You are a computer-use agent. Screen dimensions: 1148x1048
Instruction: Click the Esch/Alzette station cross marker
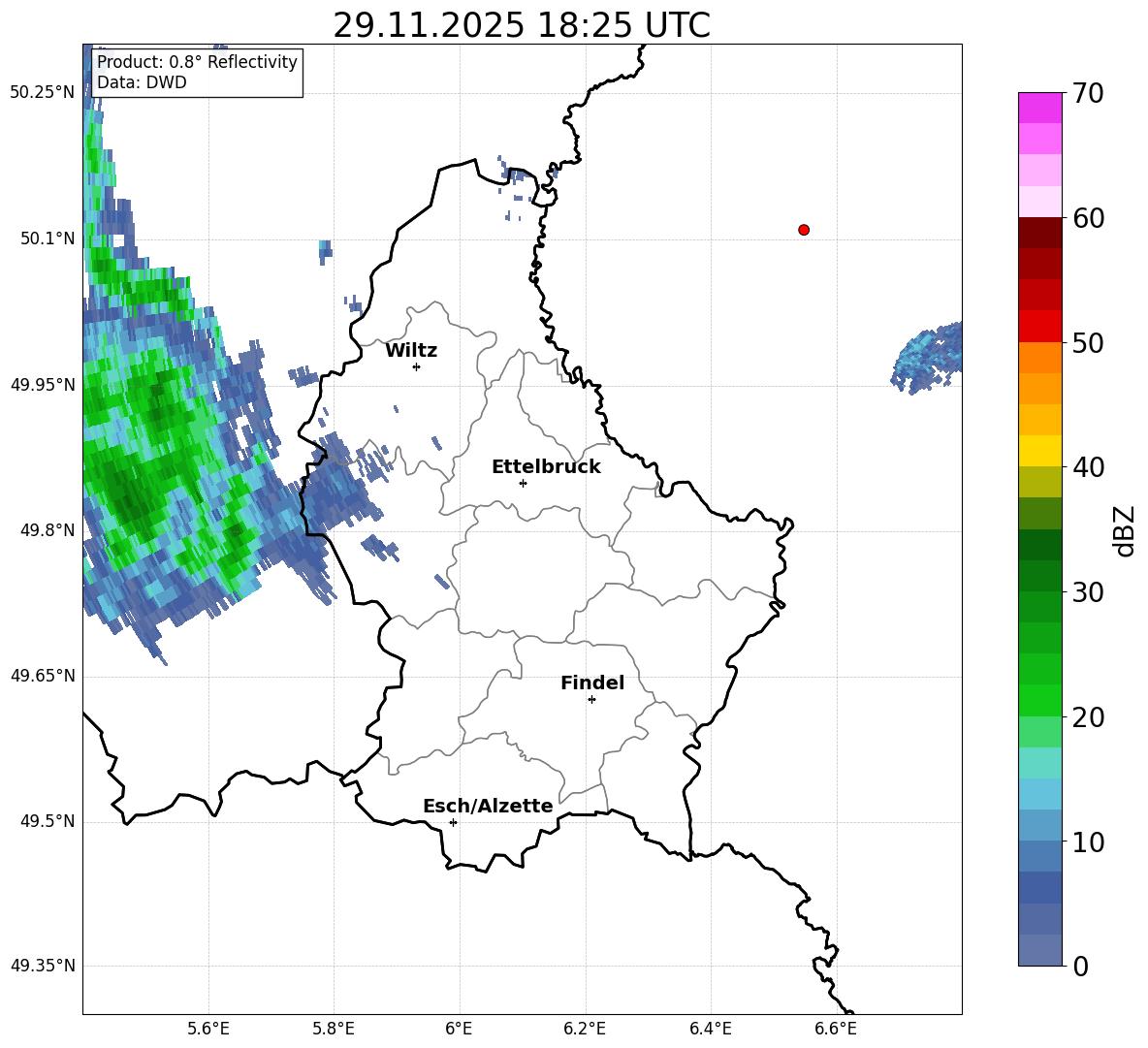click(x=453, y=822)
